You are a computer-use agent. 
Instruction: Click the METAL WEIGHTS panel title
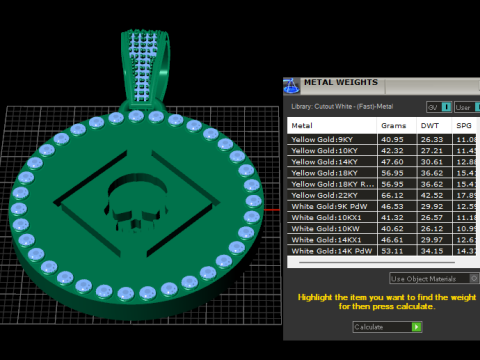tap(341, 82)
